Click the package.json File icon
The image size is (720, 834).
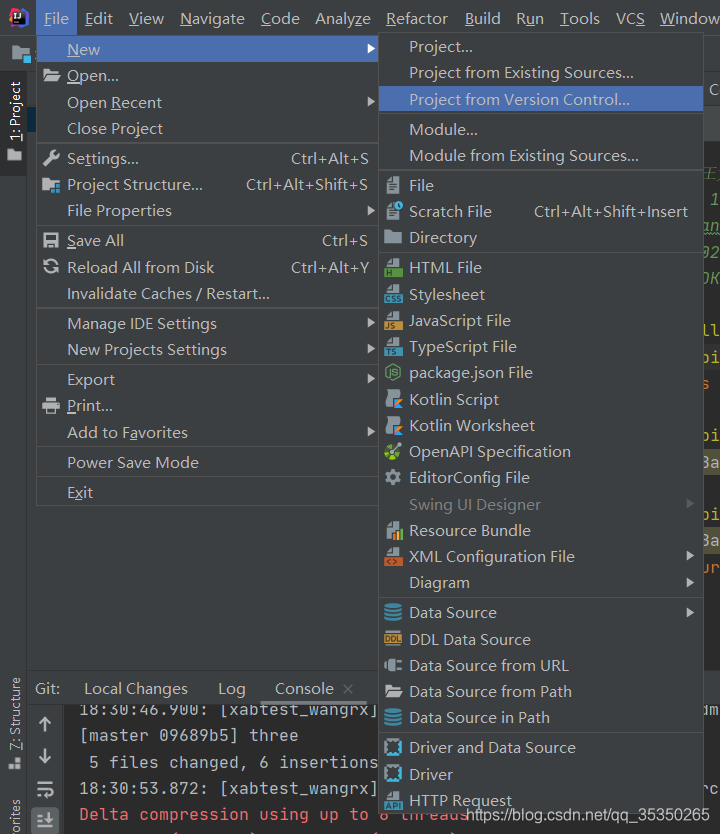pyautogui.click(x=393, y=372)
